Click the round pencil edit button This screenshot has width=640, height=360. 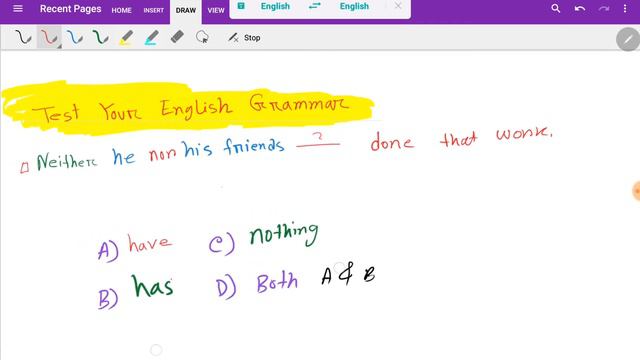[628, 39]
